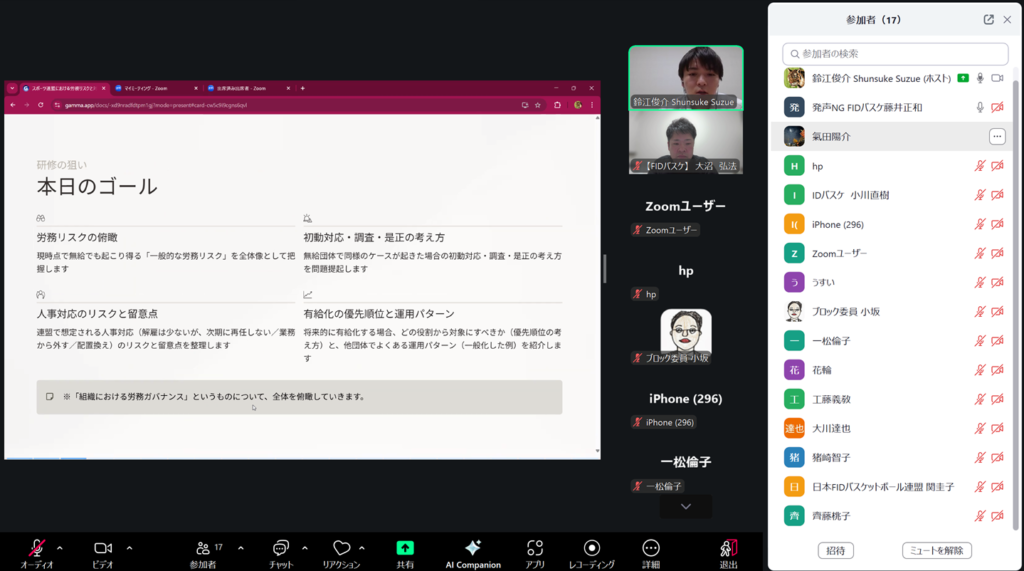Open options for 氣田陽介 participant
This screenshot has height=571, width=1024.
point(997,136)
